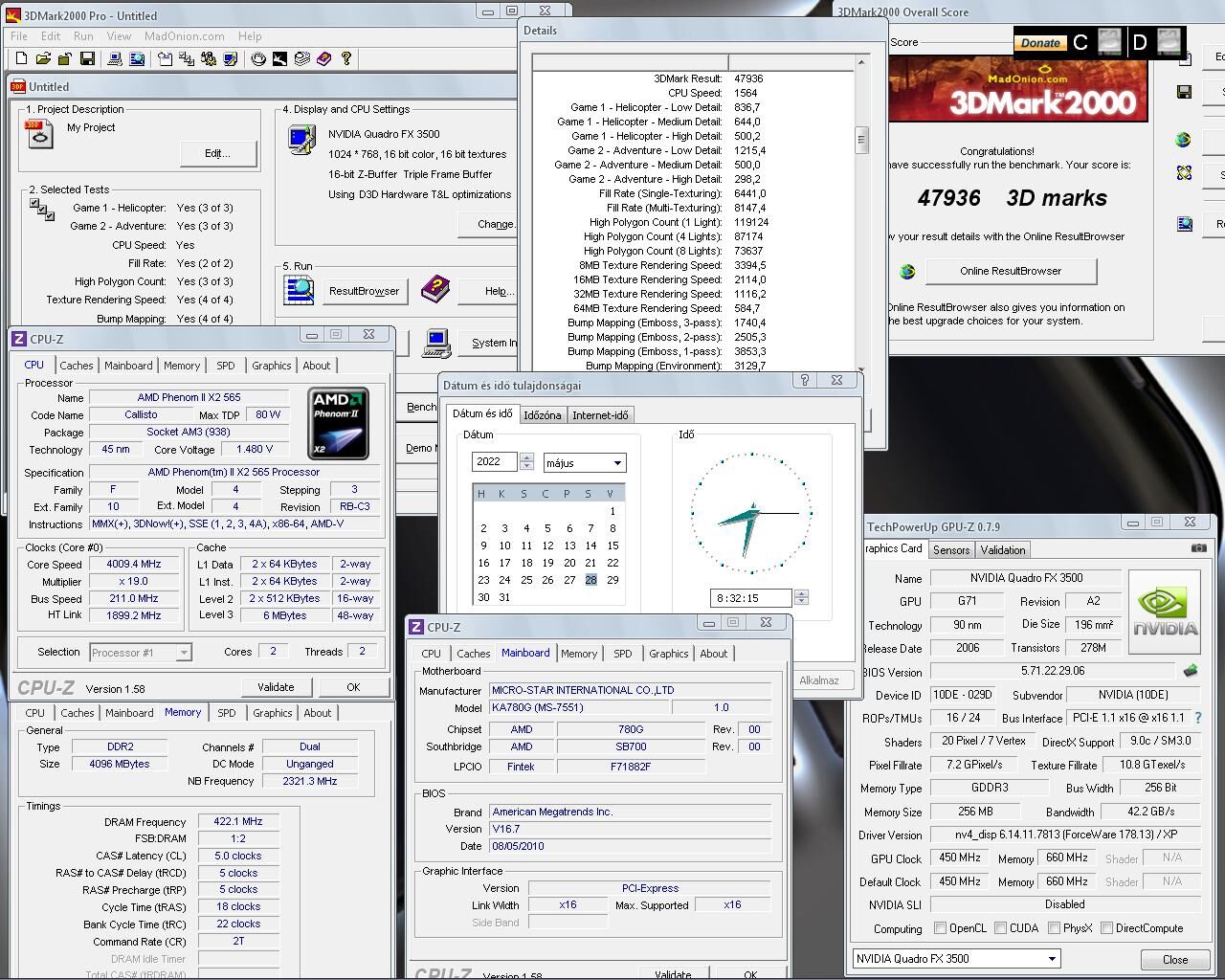Click the Open project folder icon in 3DMark toolbar
This screenshot has width=1225, height=980.
43,58
